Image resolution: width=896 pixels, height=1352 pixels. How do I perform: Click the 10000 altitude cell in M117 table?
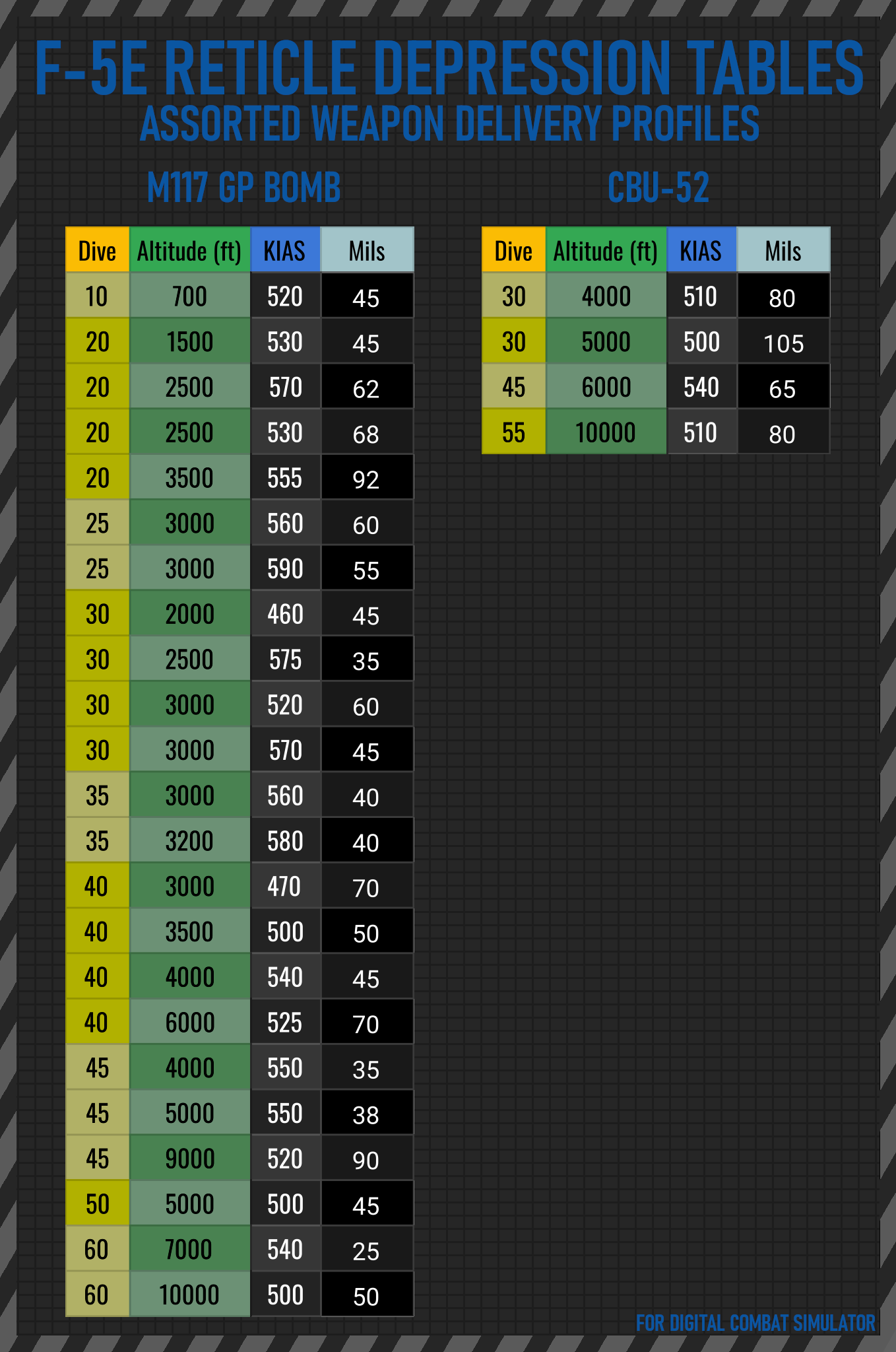click(x=190, y=1295)
